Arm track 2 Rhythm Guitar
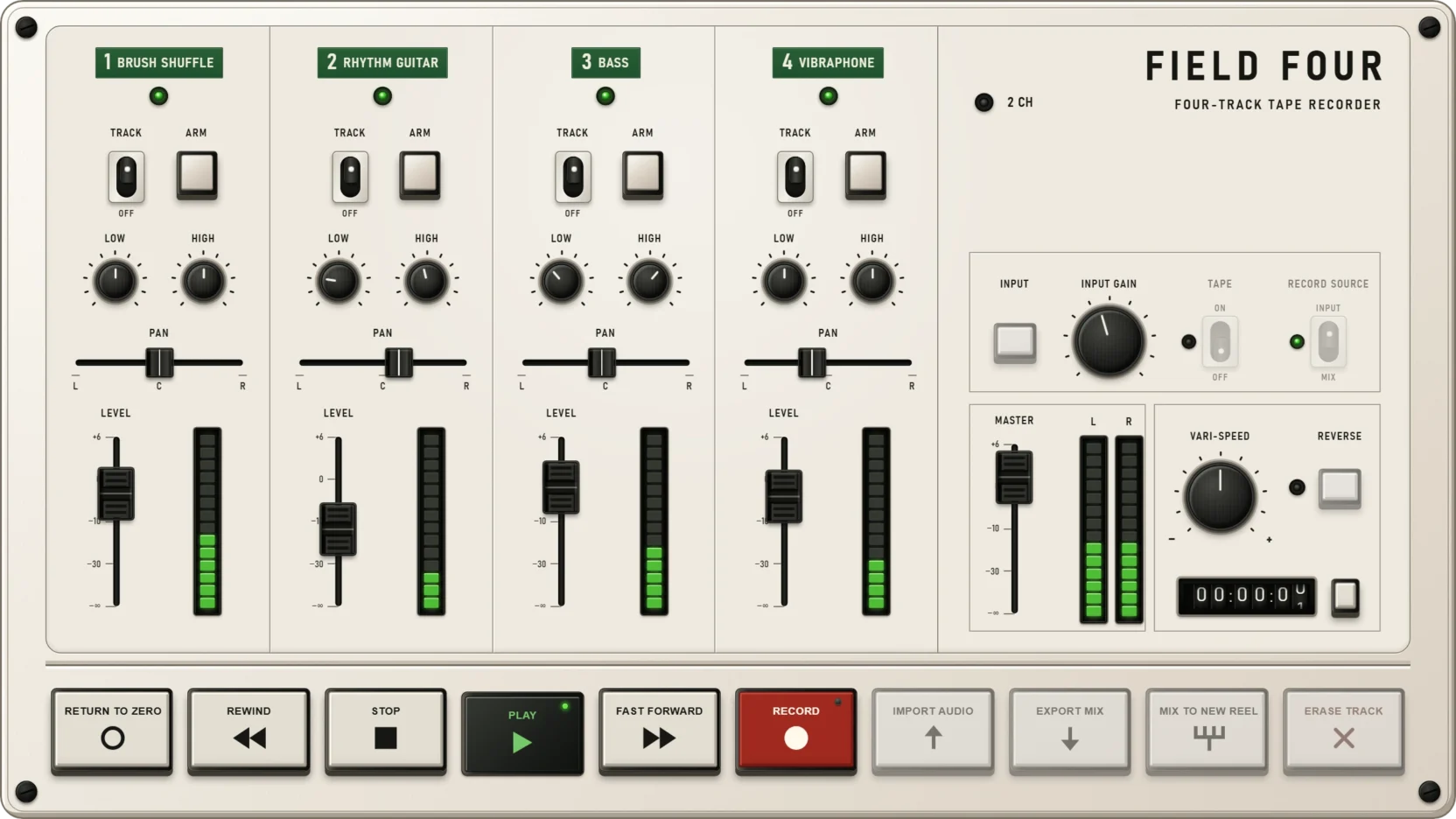This screenshot has height=819, width=1456. point(420,175)
